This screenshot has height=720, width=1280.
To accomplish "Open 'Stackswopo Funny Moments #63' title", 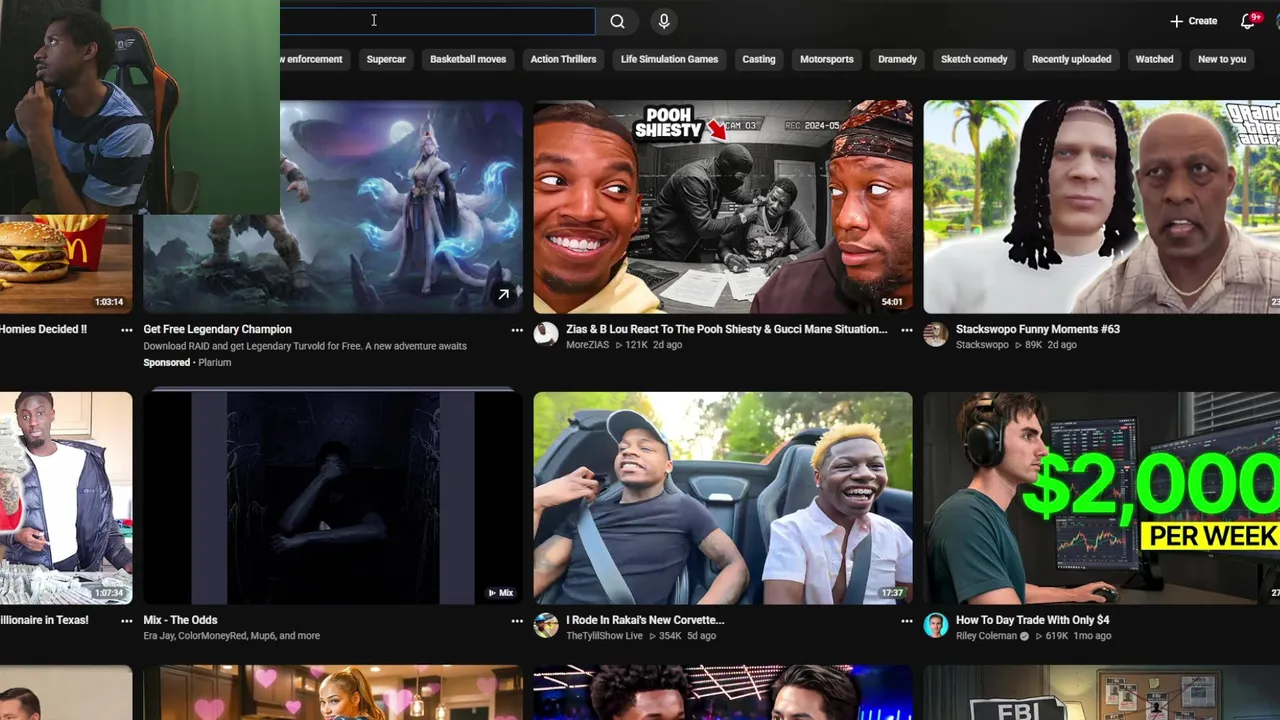I will tap(1038, 329).
